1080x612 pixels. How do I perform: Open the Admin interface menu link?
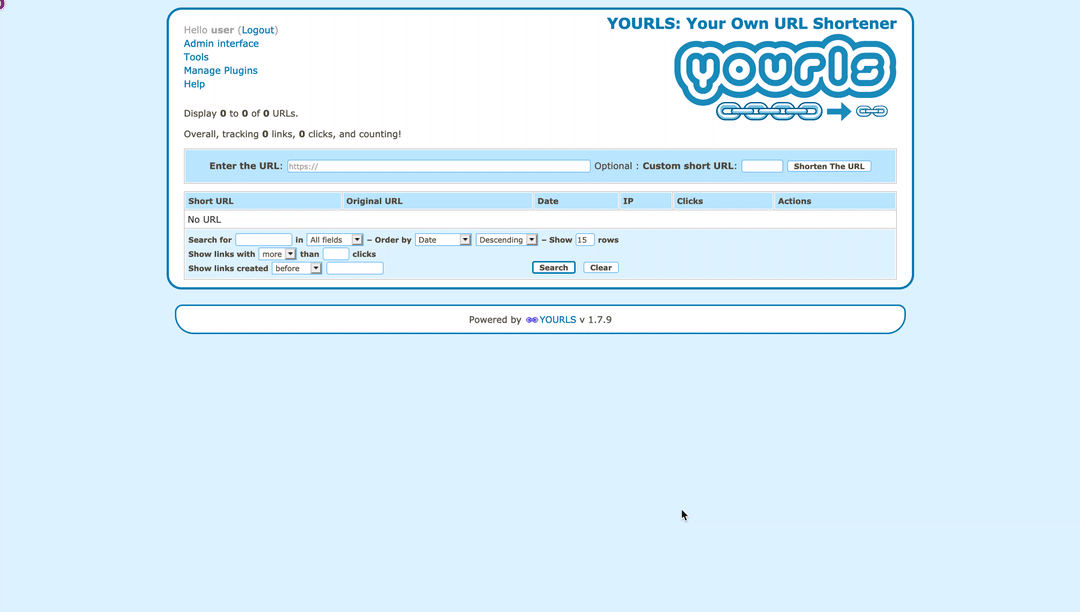(x=221, y=44)
